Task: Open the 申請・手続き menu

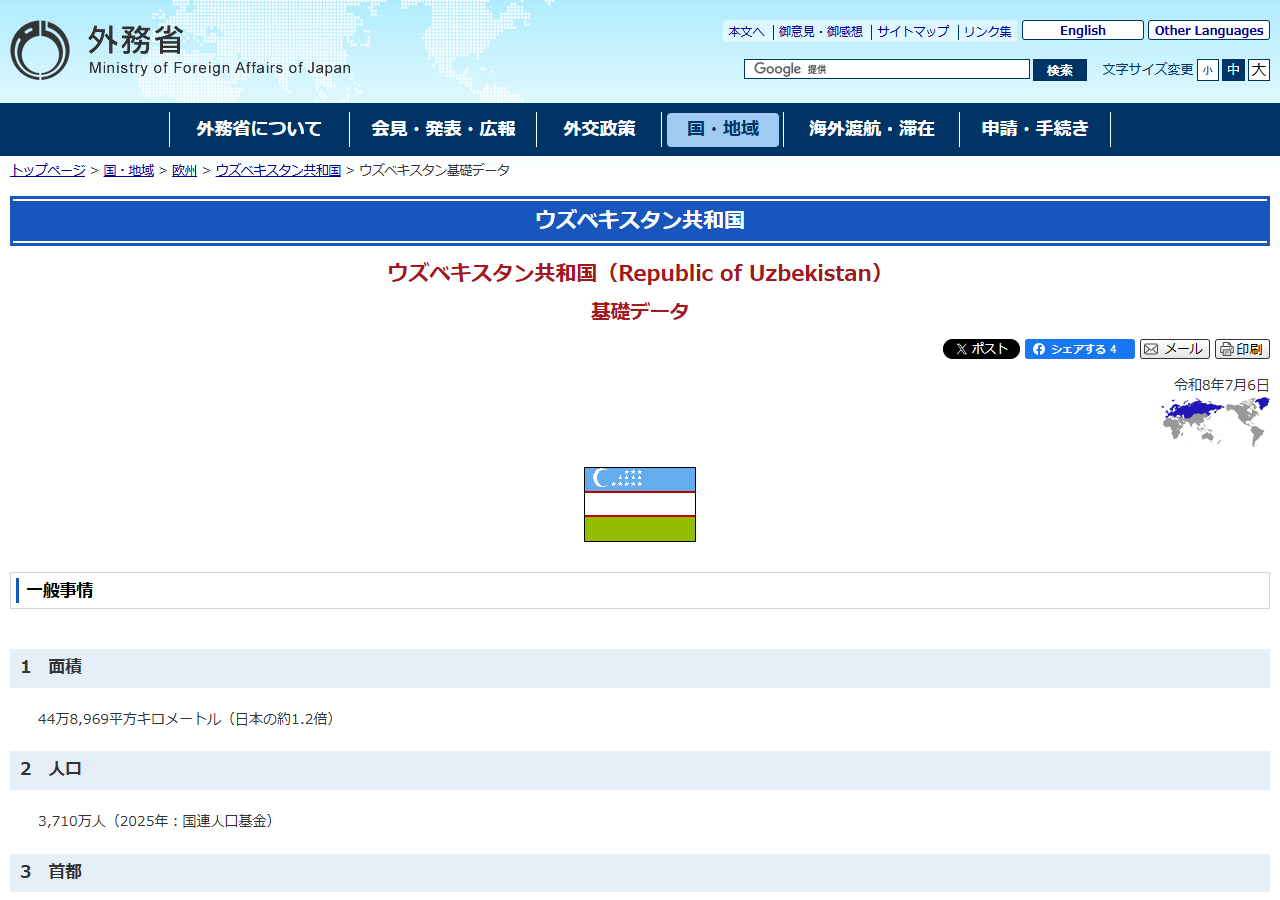Action: pos(1035,129)
